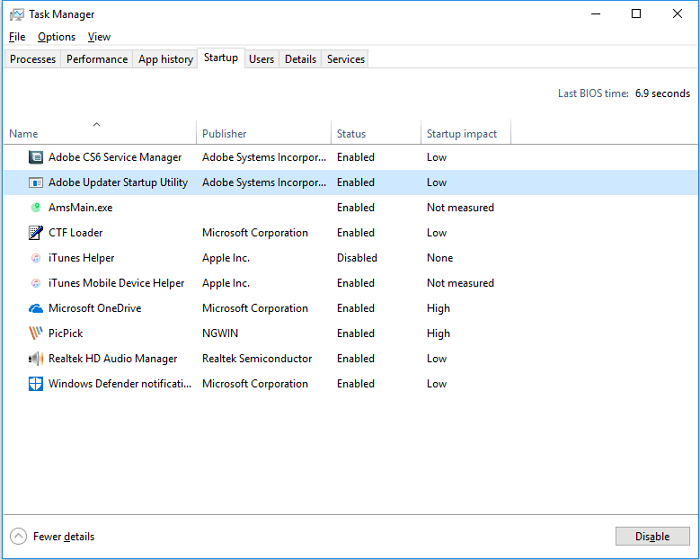The height and width of the screenshot is (560, 700).
Task: Click the Publisher column header
Action: click(x=224, y=134)
